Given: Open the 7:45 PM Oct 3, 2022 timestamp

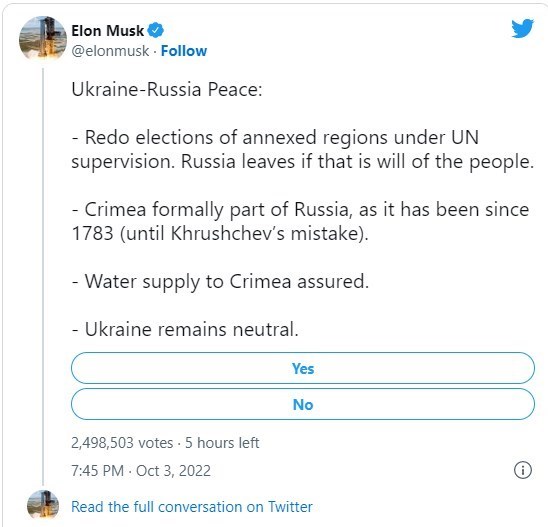Looking at the screenshot, I should (x=141, y=471).
